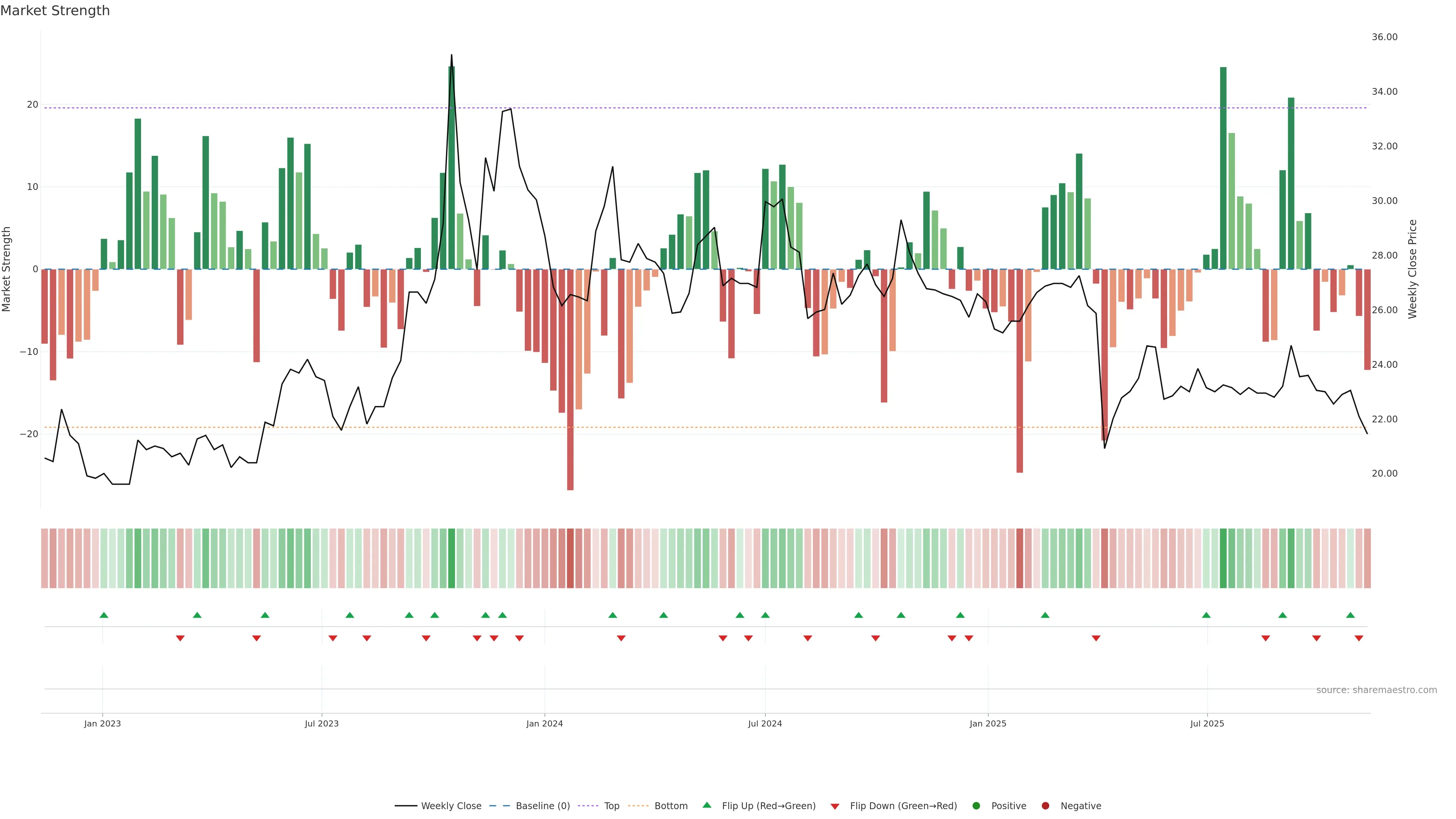Screen dimensions: 1456x819
Task: Click the darkest green heatmap cell near Jul 2025
Action: tap(1223, 559)
